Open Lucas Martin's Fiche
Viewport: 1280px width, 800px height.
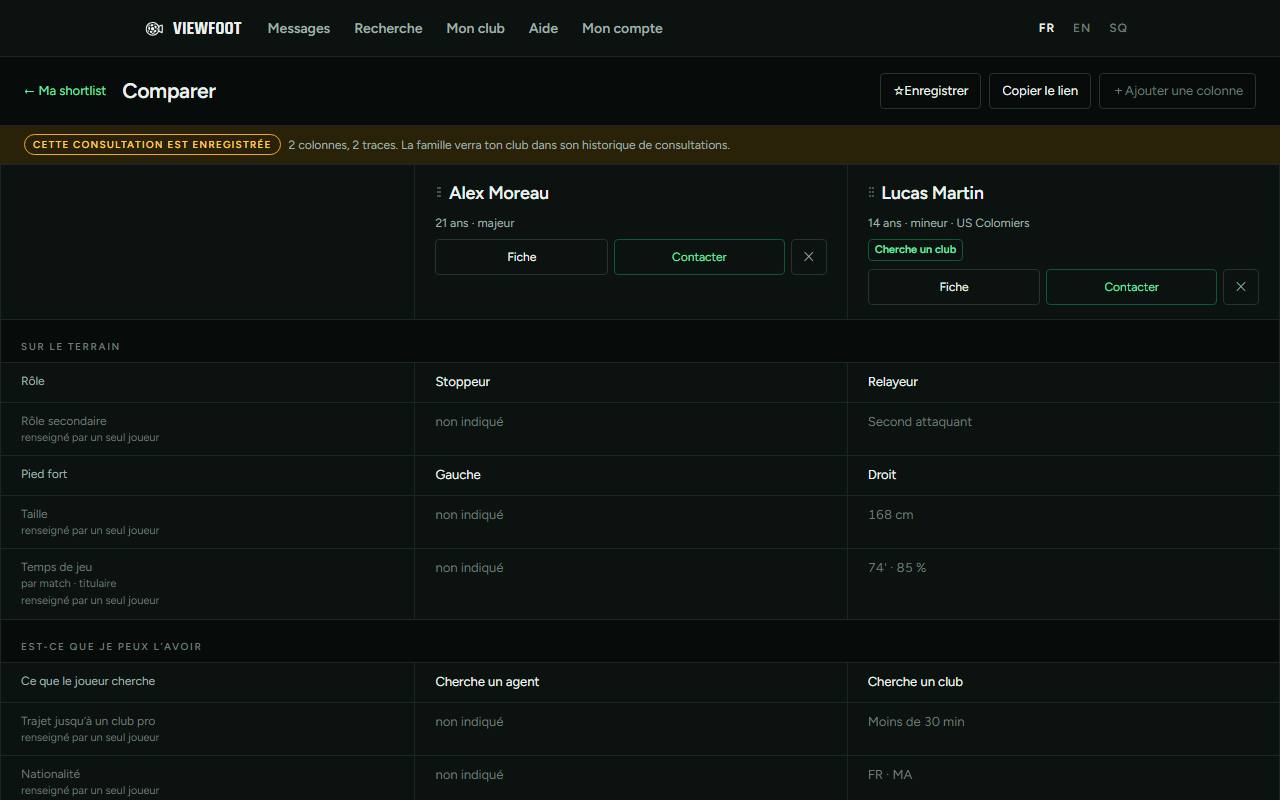click(x=953, y=287)
